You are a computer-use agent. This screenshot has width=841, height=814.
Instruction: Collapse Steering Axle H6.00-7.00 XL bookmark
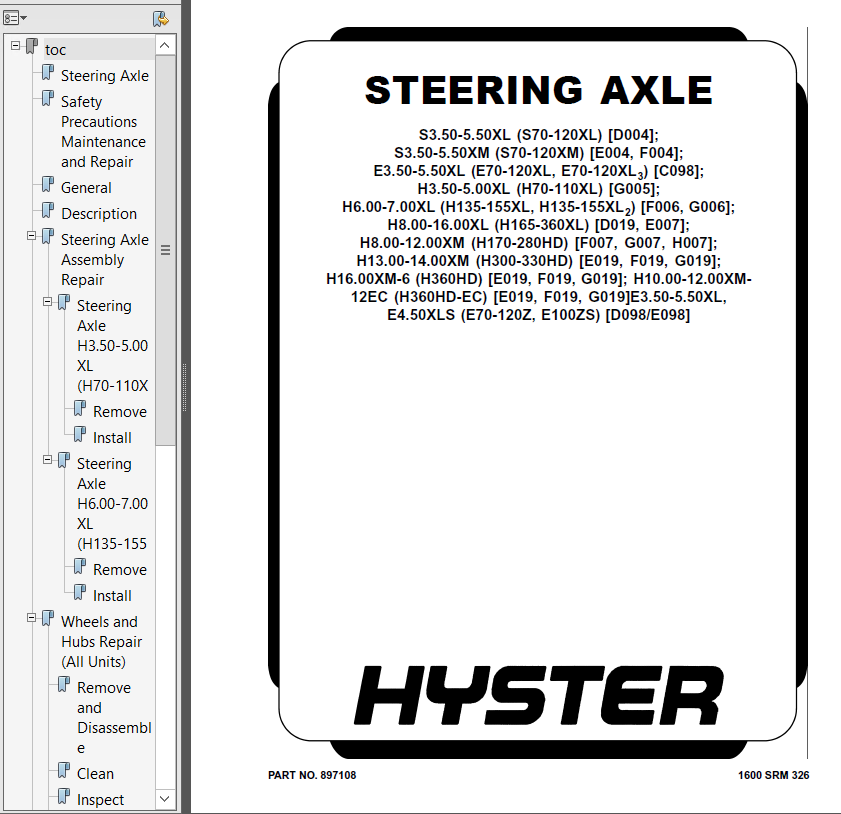(48, 460)
